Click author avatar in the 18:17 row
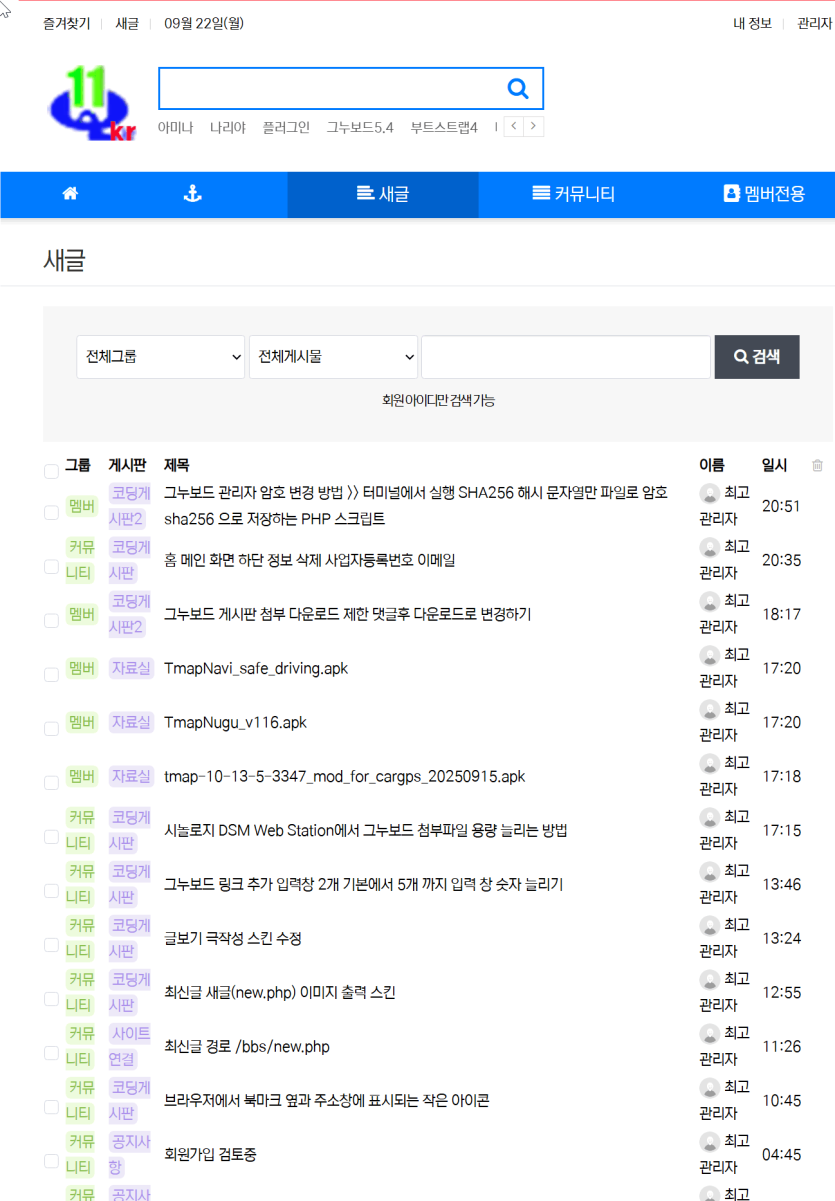The height and width of the screenshot is (1201, 835). (x=709, y=601)
